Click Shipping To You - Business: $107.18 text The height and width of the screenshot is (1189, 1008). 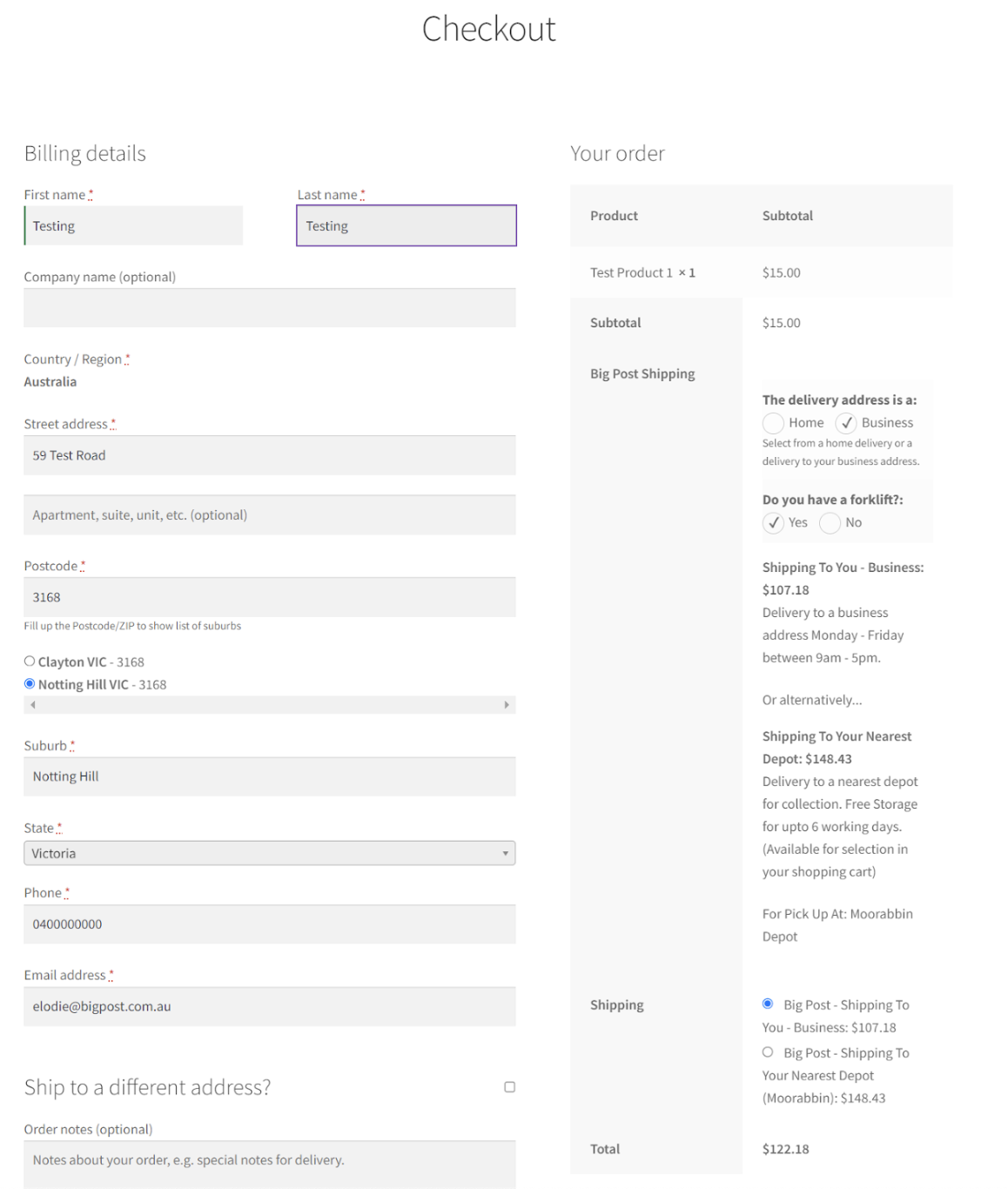(x=843, y=579)
